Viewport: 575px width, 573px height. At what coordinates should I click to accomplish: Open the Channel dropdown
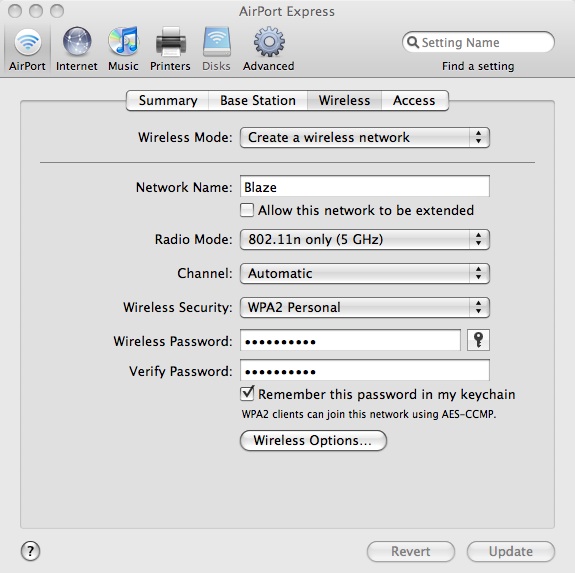point(365,273)
